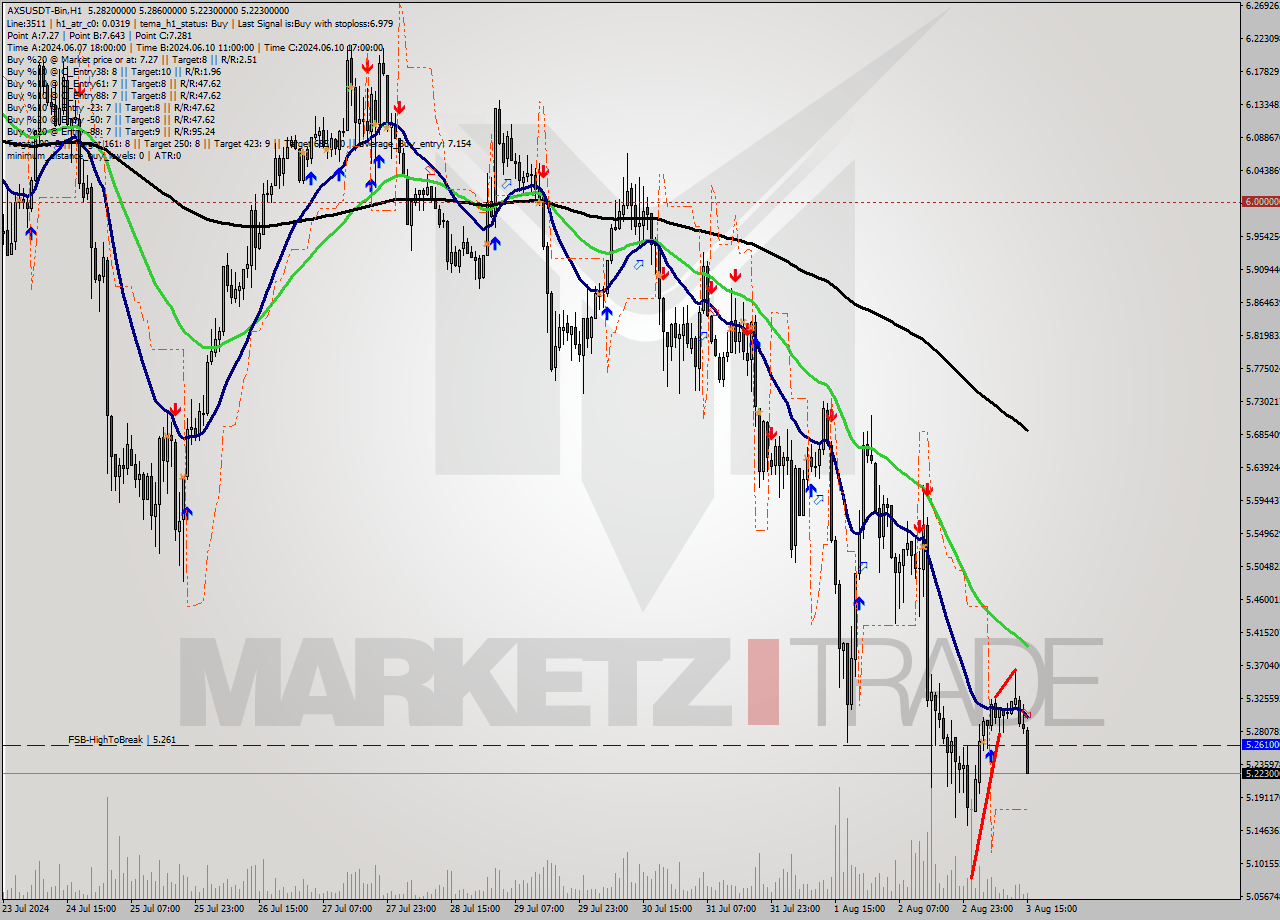Viewport: 1280px width, 920px height.
Task: Click the '25 Jul 07:00' time axis label
Action: tap(154, 909)
